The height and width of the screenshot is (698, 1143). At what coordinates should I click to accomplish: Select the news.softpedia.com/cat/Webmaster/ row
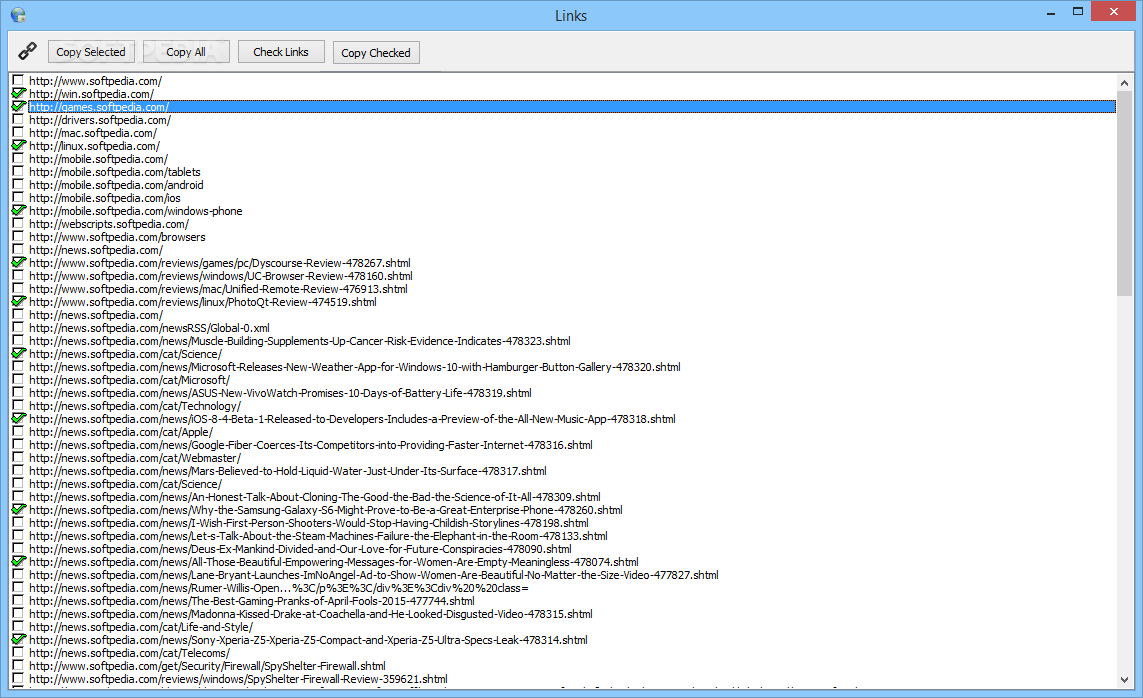pos(135,458)
